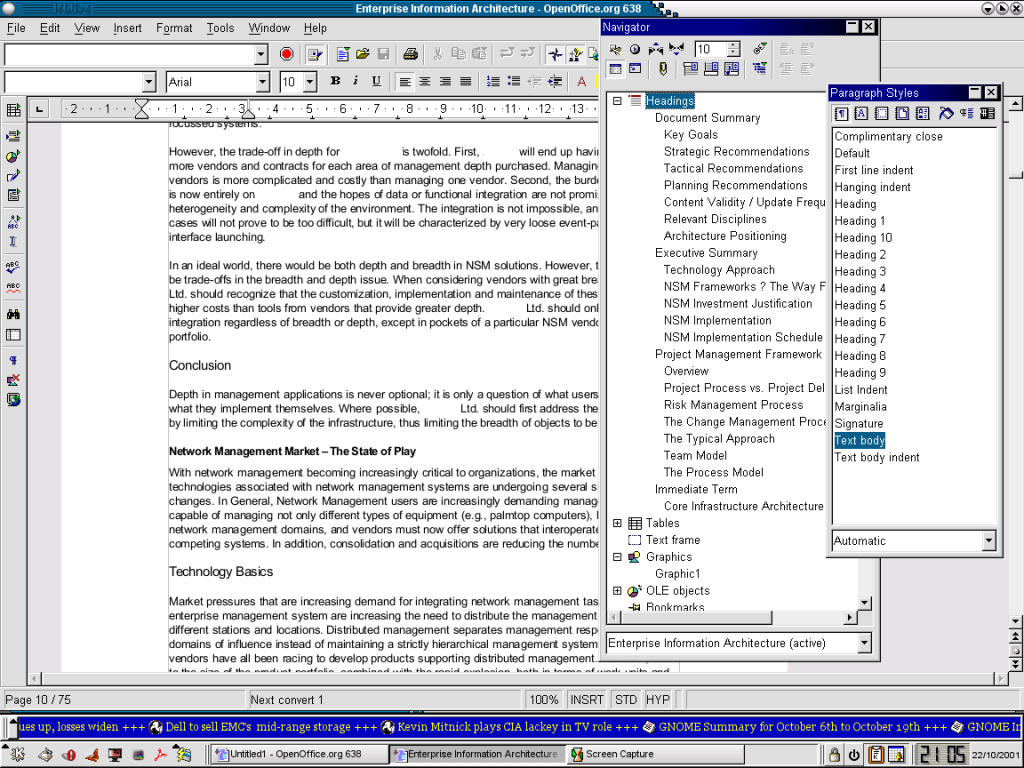Click the Print document icon
The height and width of the screenshot is (768, 1024).
(x=410, y=54)
